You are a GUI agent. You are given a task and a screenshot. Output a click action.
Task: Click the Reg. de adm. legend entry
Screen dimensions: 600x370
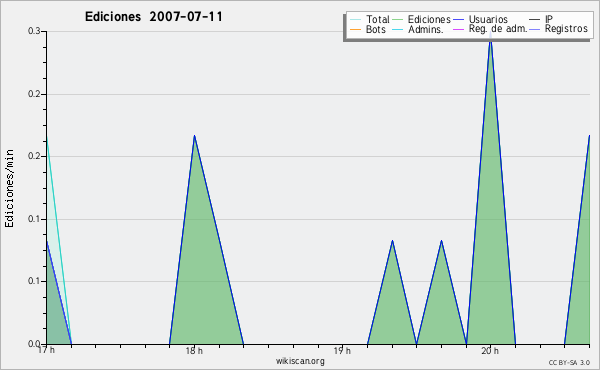point(490,29)
